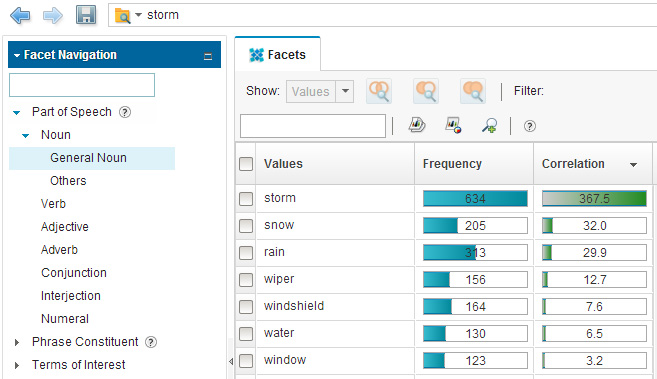
Task: Click the snow value text
Action: (279, 225)
